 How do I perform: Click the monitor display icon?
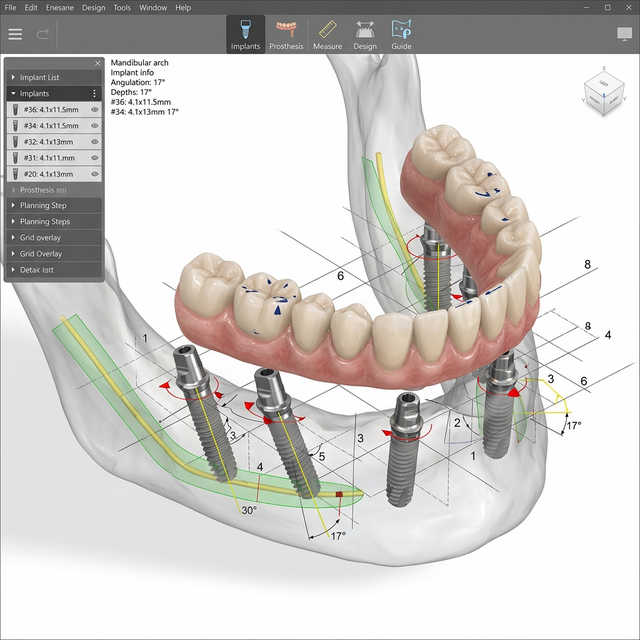[624, 34]
